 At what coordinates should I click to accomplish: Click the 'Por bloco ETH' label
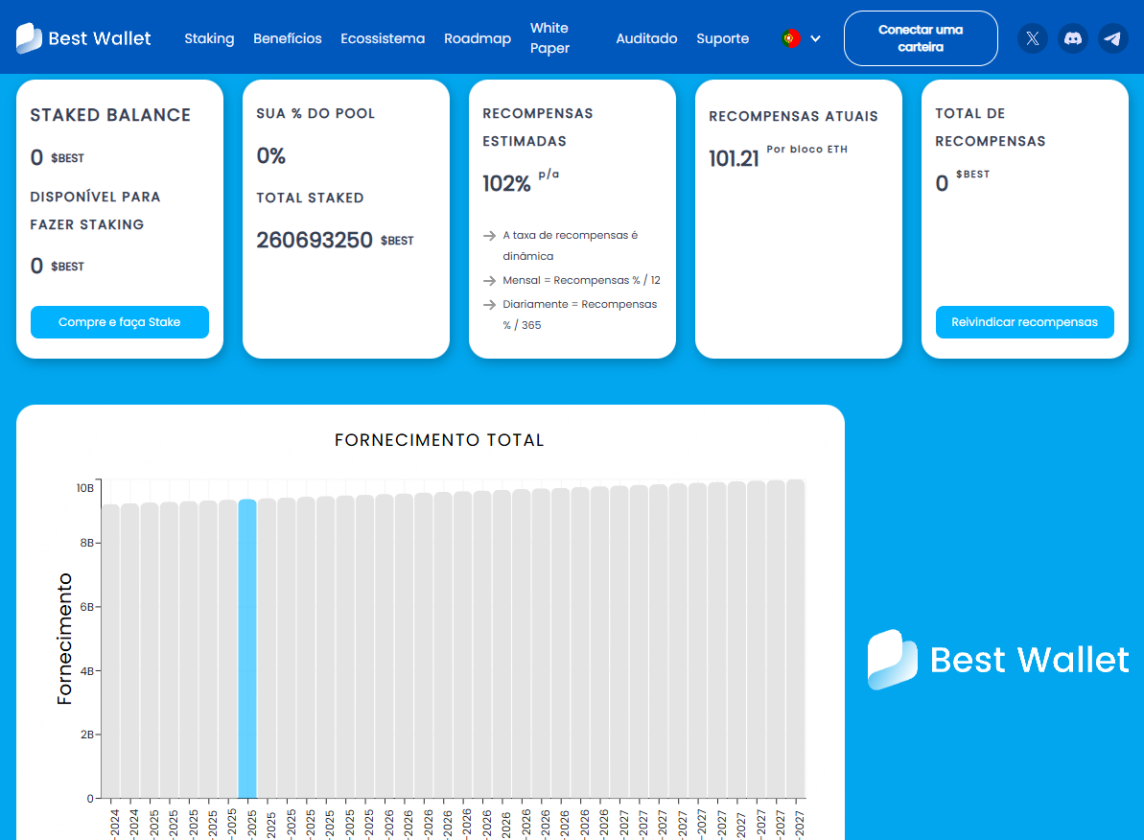coord(807,149)
